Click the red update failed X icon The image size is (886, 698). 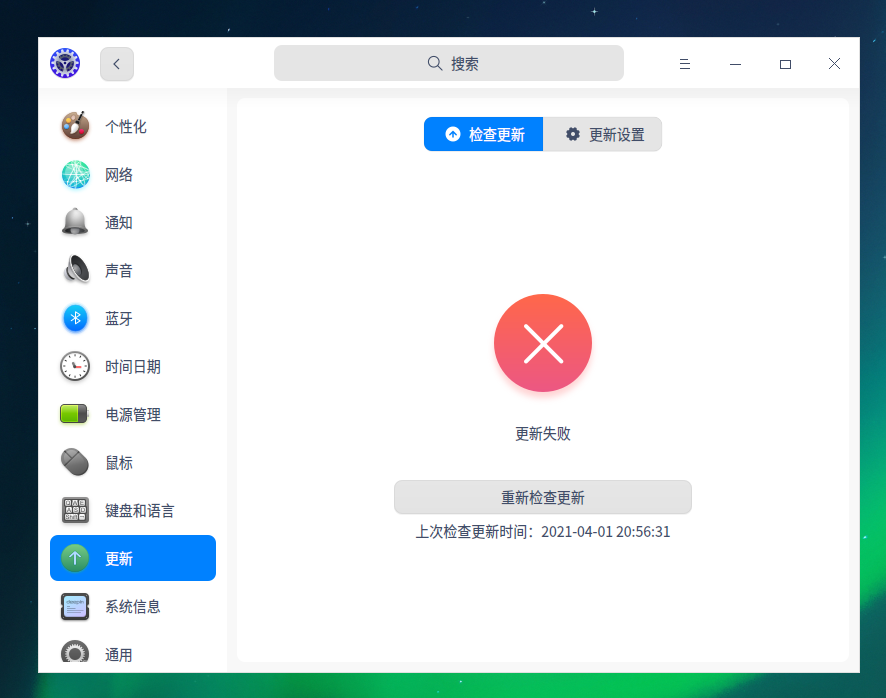543,343
